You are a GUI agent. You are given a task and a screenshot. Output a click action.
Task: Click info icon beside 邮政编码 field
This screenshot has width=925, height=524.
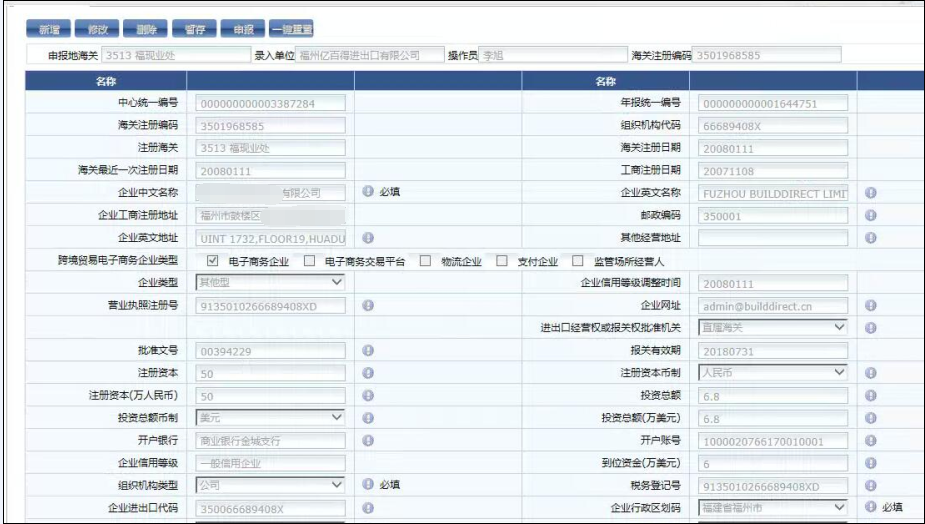click(x=870, y=215)
